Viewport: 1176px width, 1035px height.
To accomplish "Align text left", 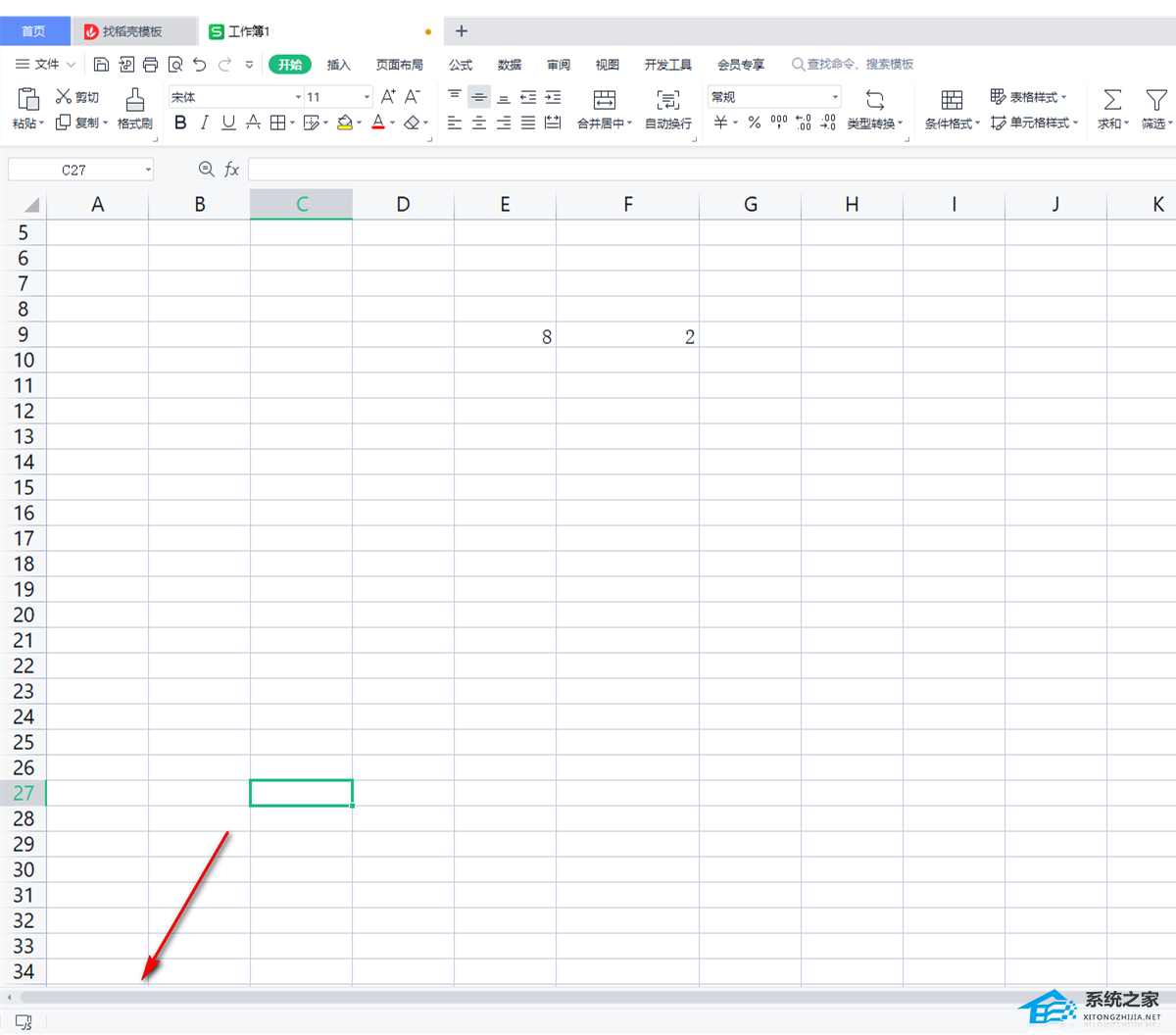I will [x=455, y=123].
